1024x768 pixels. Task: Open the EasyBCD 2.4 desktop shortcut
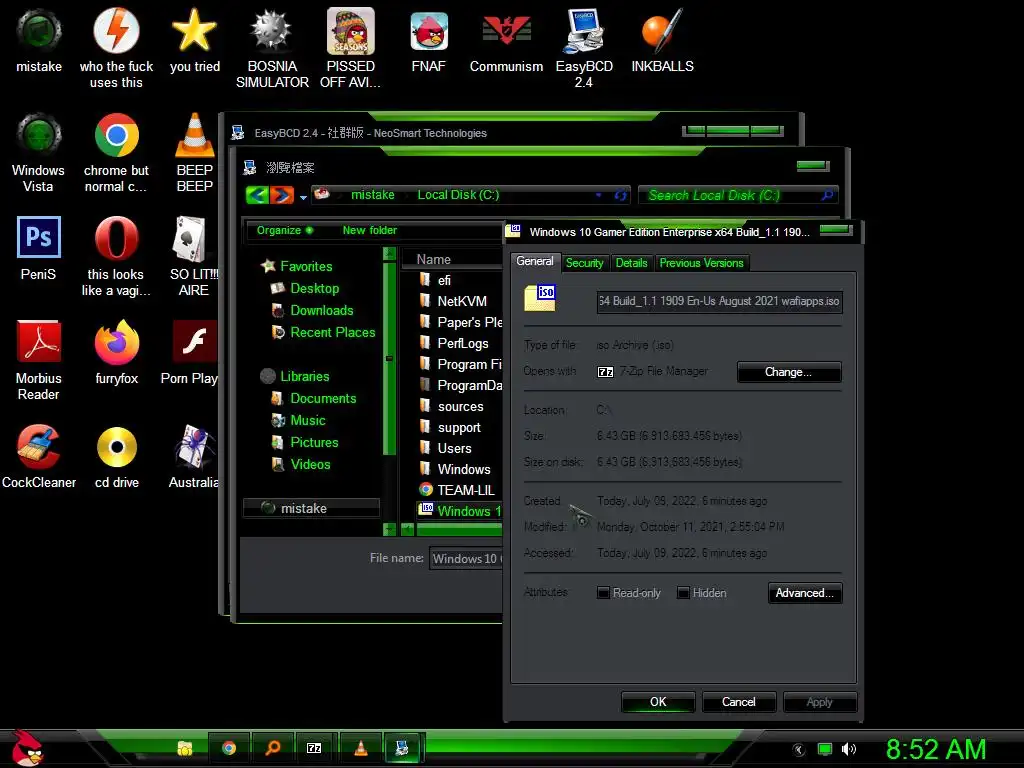pos(584,47)
